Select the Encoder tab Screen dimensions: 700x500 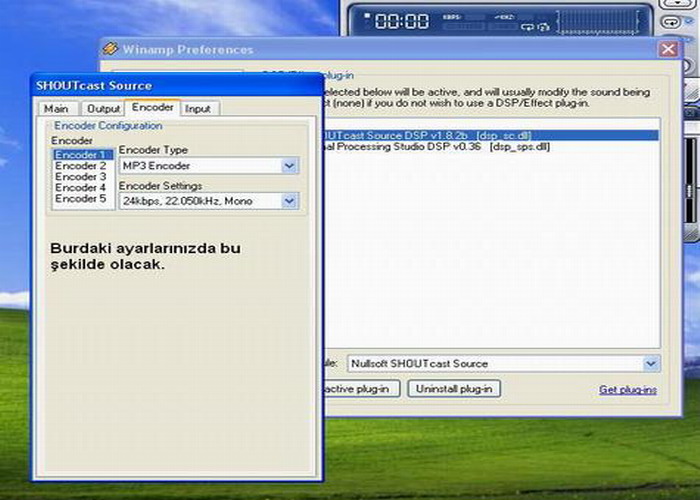point(153,107)
